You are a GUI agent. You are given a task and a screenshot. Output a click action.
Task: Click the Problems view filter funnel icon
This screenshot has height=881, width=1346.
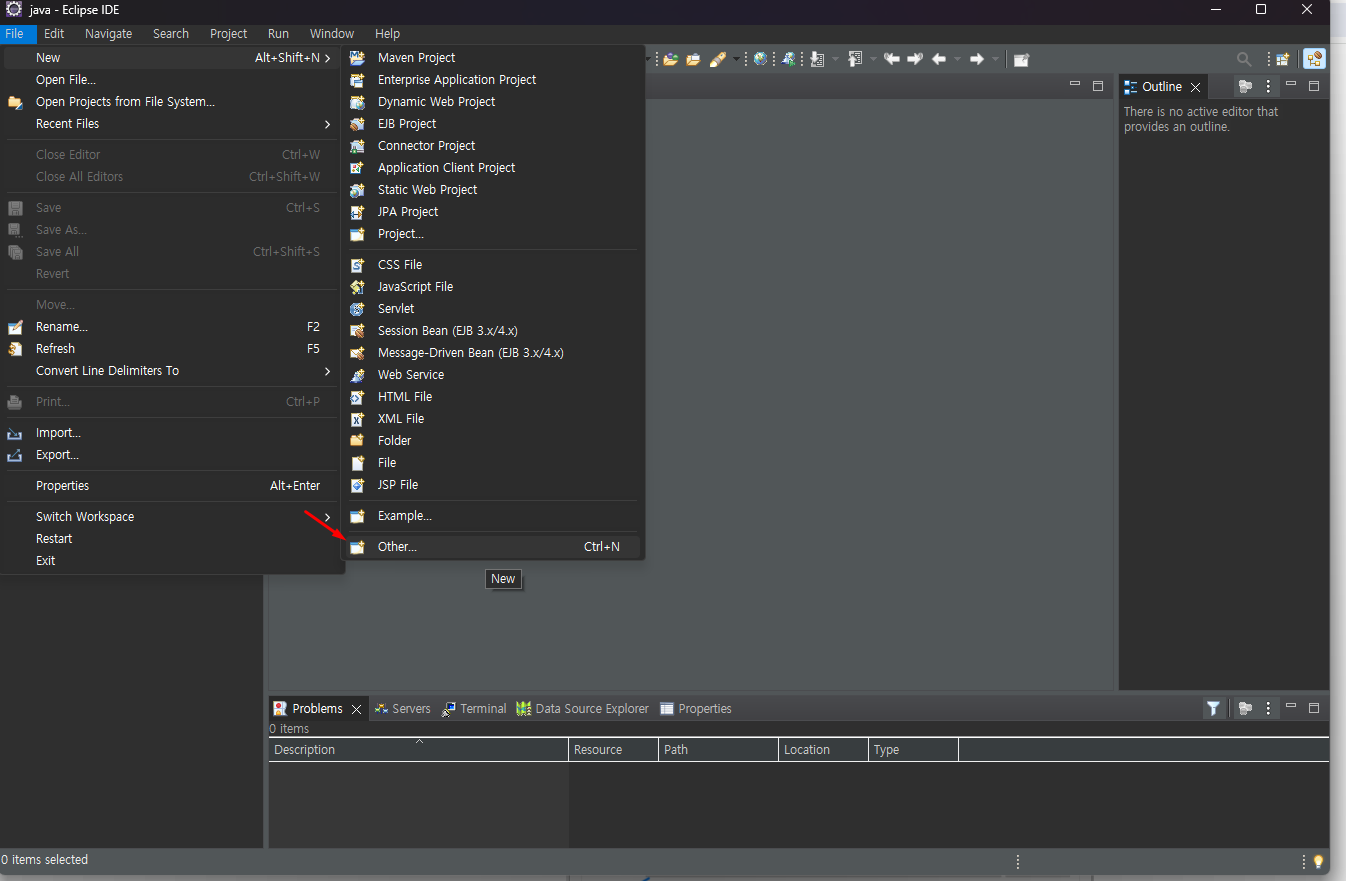1213,708
